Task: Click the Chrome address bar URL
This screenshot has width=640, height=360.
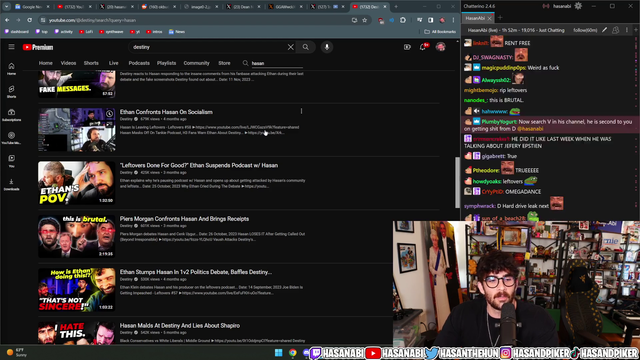Action: (92, 20)
